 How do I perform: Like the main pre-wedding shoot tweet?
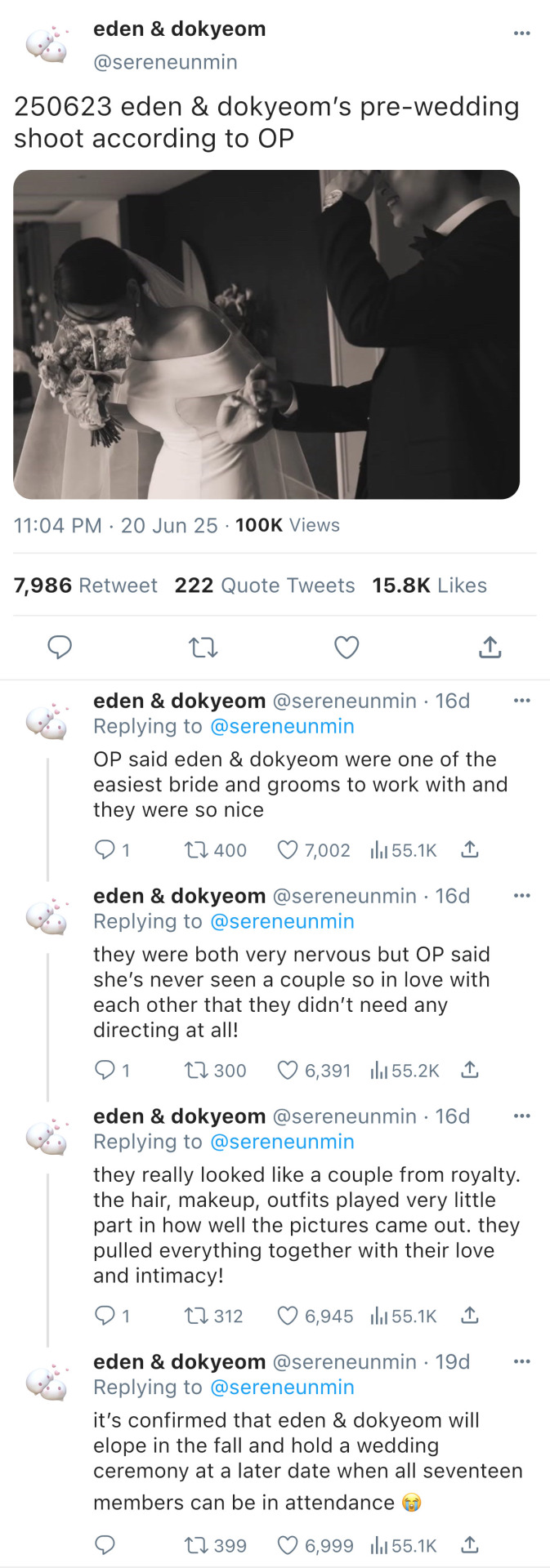pos(347,648)
